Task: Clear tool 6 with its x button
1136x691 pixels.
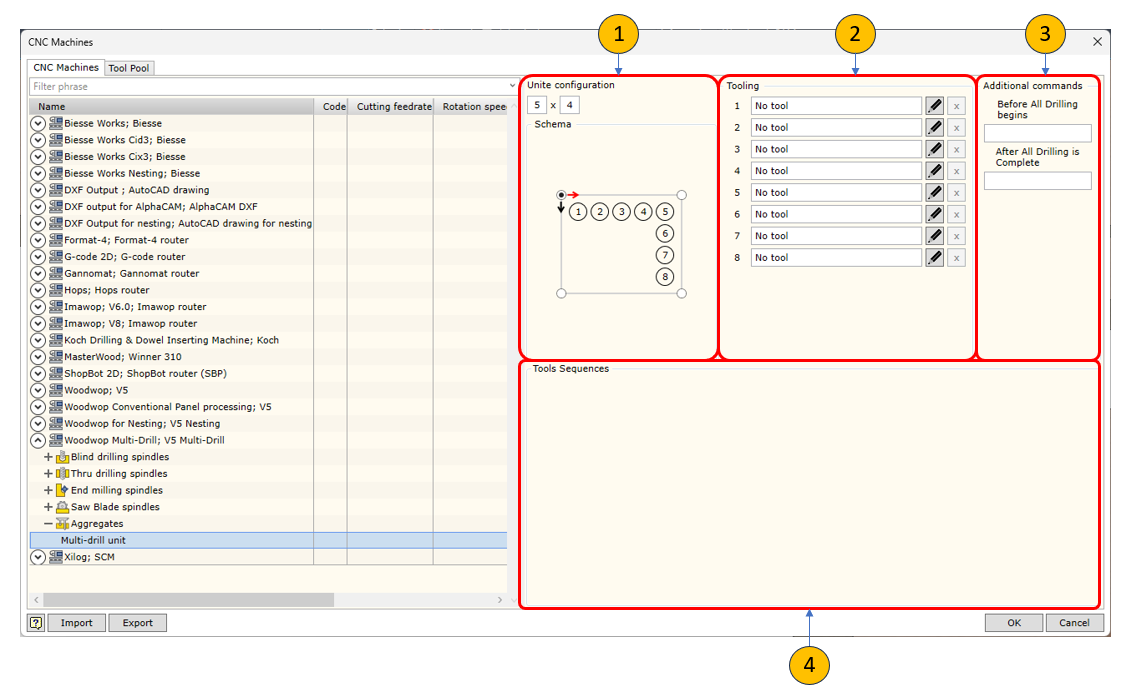Action: tap(956, 214)
